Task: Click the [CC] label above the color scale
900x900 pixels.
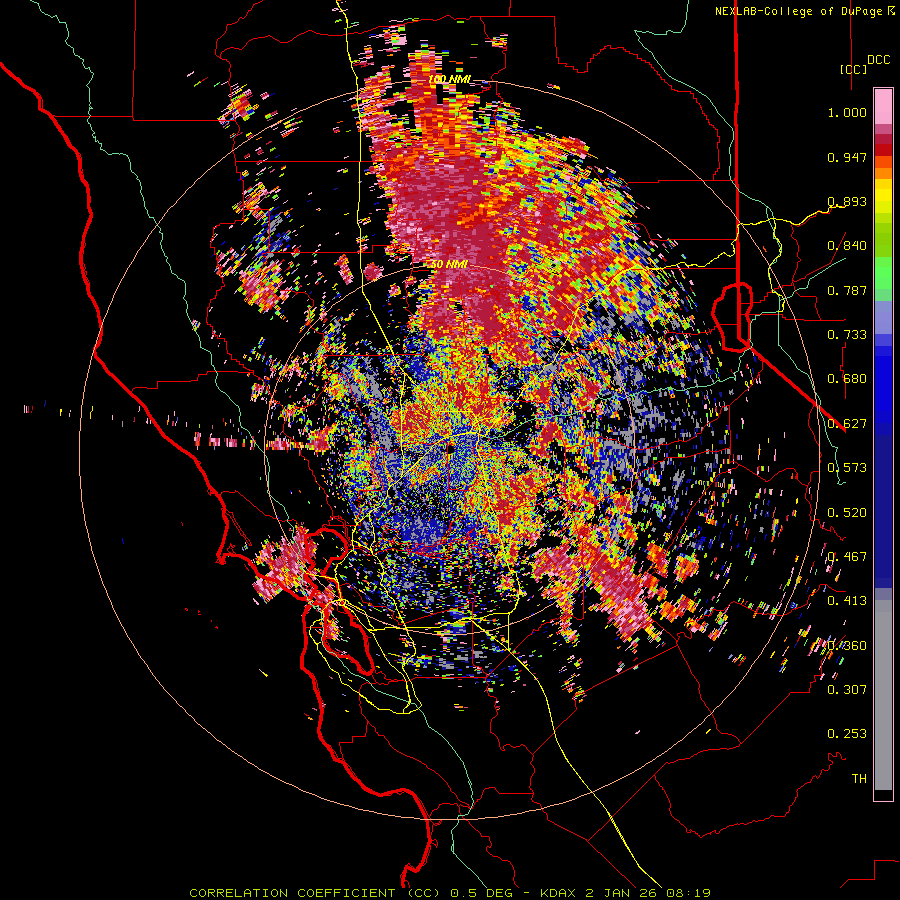Action: click(853, 69)
